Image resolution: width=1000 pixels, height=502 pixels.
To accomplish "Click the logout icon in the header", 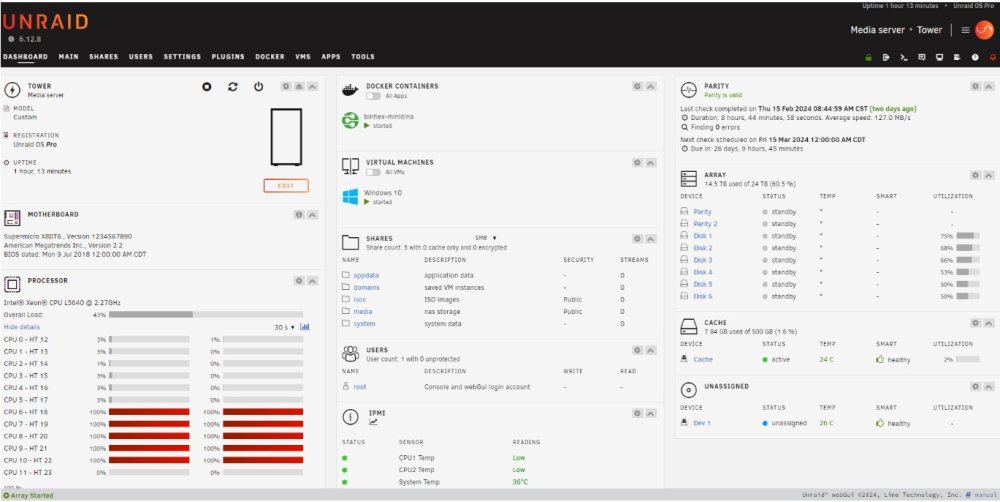I will click(886, 57).
